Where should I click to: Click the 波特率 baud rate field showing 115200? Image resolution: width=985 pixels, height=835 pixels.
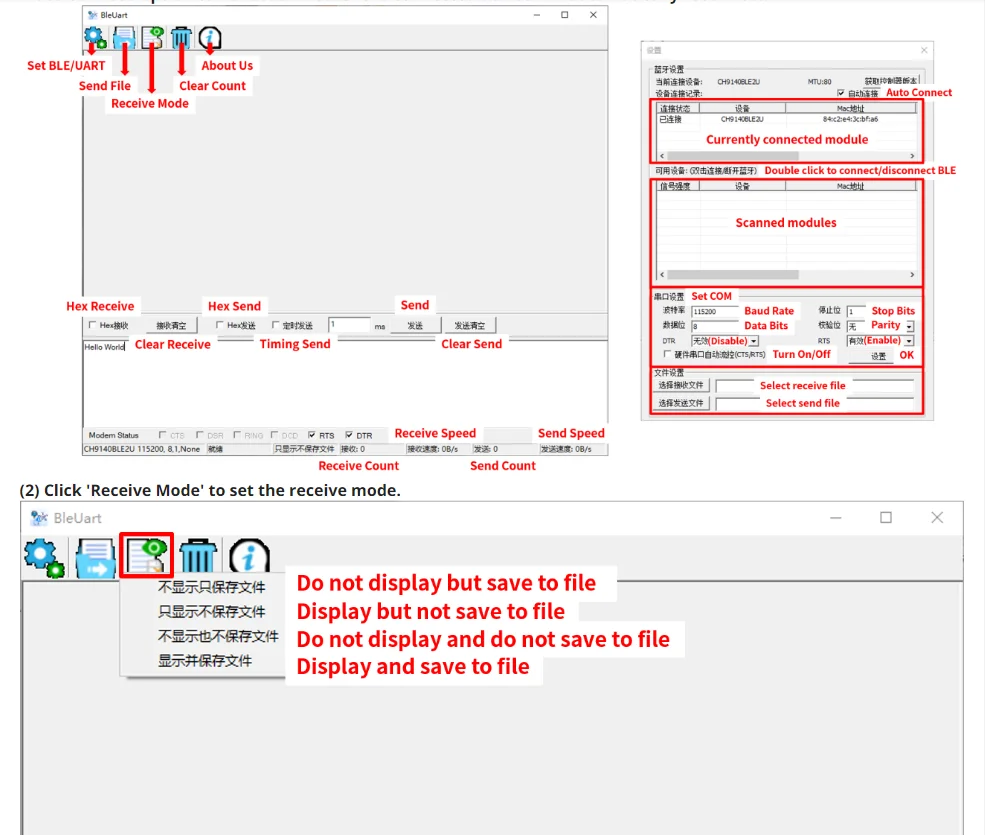(716, 312)
